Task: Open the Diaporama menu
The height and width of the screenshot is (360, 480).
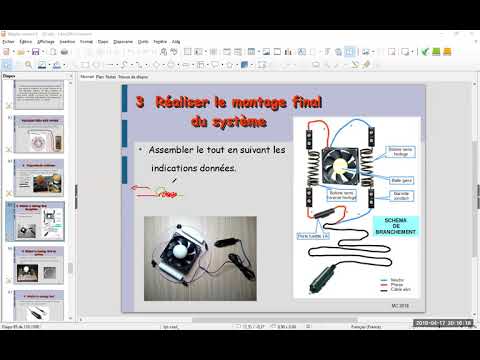Action: [x=123, y=42]
